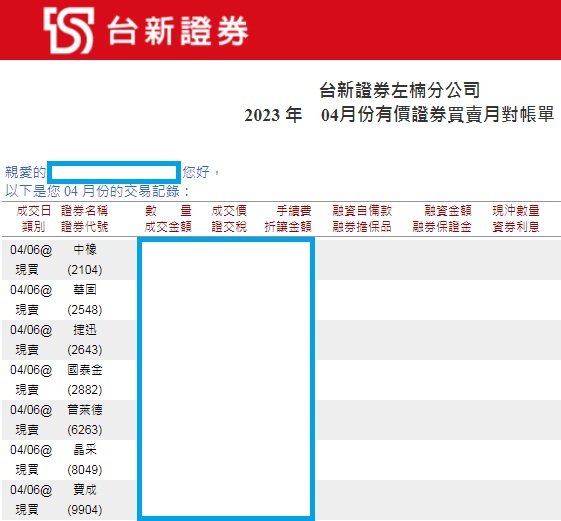Image resolution: width=561 pixels, height=521 pixels.
Task: Click the 成交日 column header
Action: (34, 211)
